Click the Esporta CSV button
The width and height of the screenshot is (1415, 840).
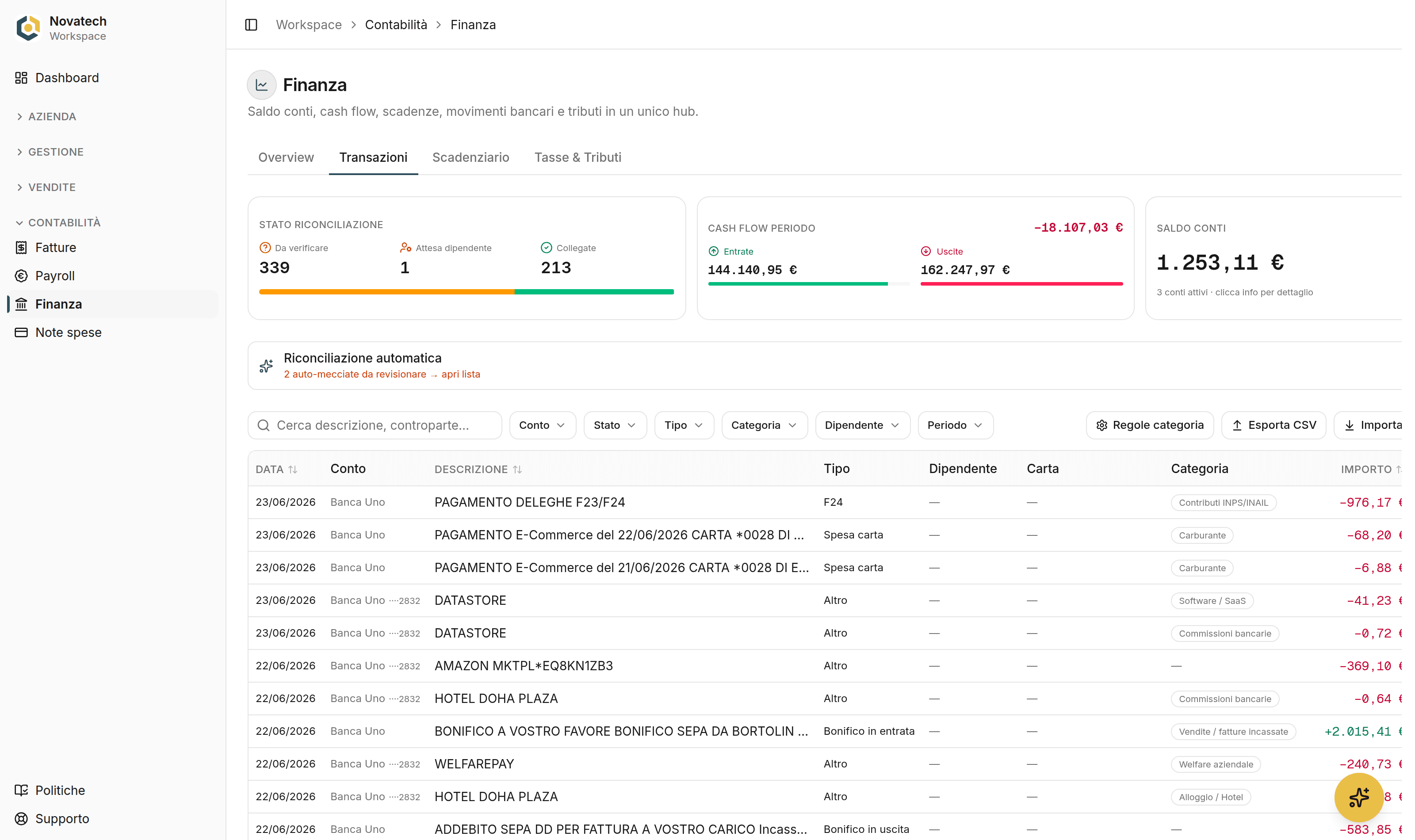click(x=1273, y=425)
